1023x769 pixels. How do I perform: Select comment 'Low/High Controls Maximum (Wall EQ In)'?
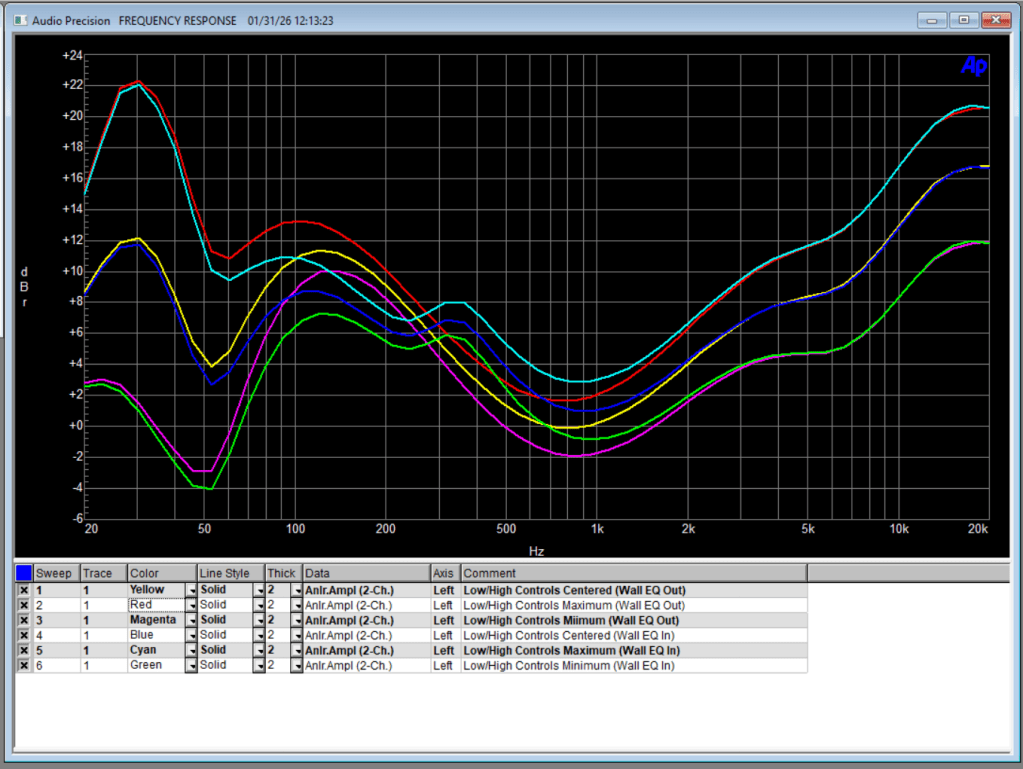[x=572, y=650]
